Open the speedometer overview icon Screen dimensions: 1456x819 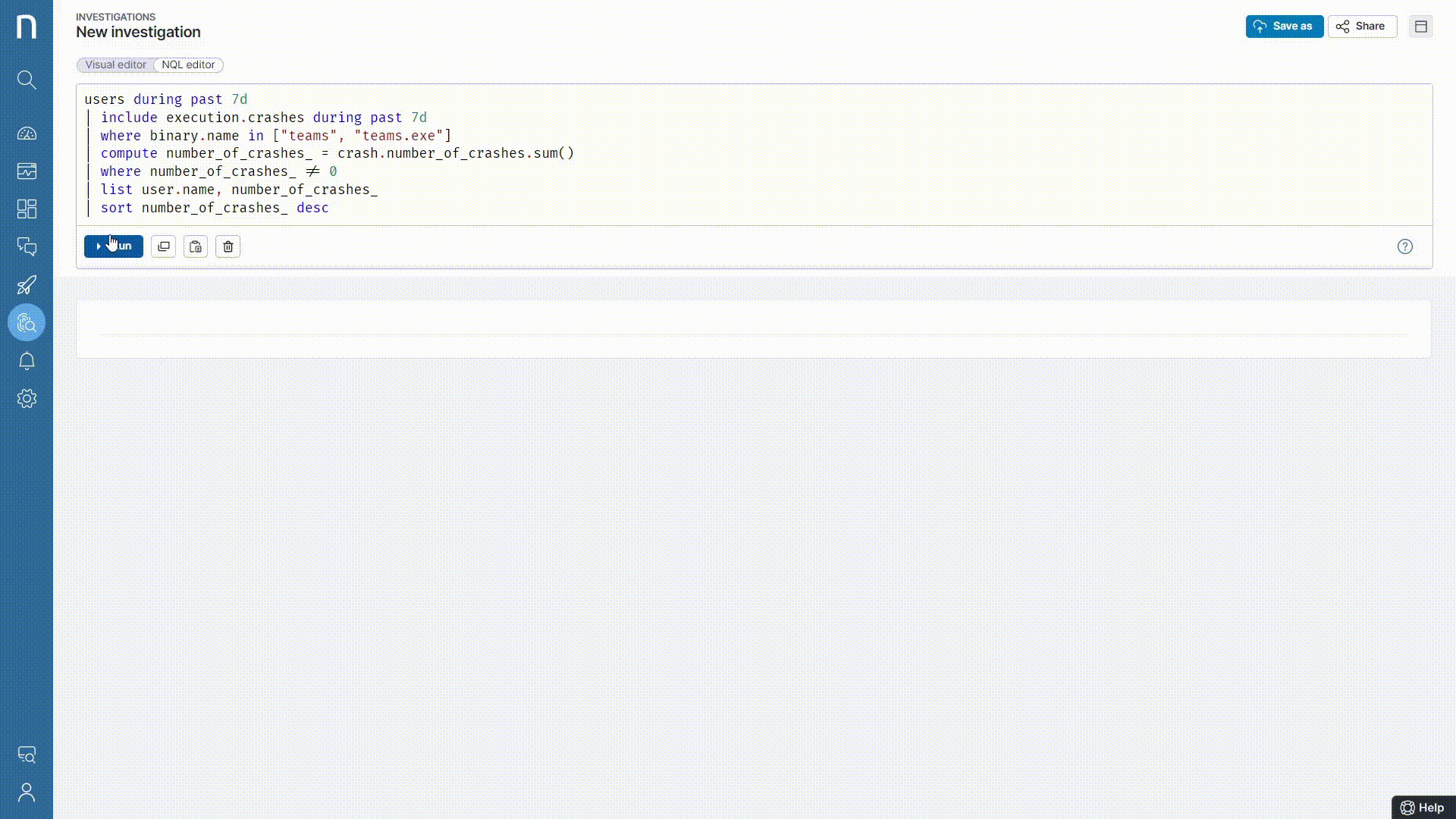27,133
